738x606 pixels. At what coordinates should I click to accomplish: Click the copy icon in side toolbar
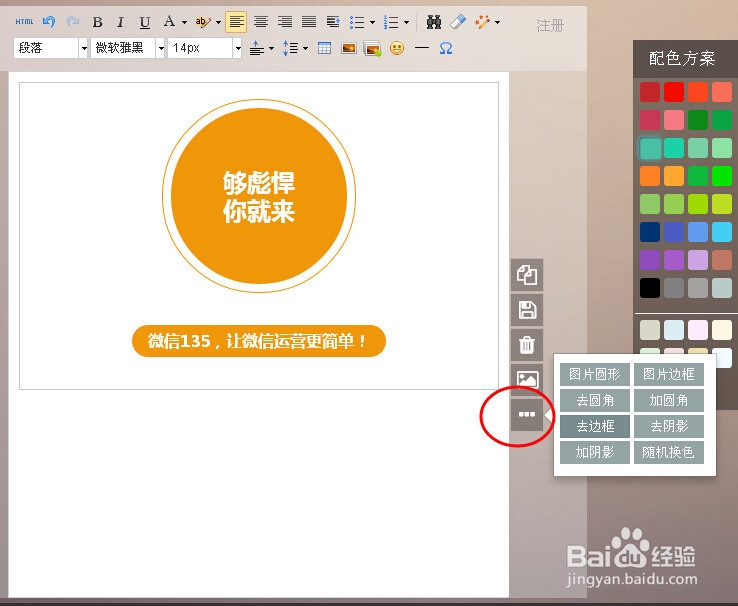(527, 275)
